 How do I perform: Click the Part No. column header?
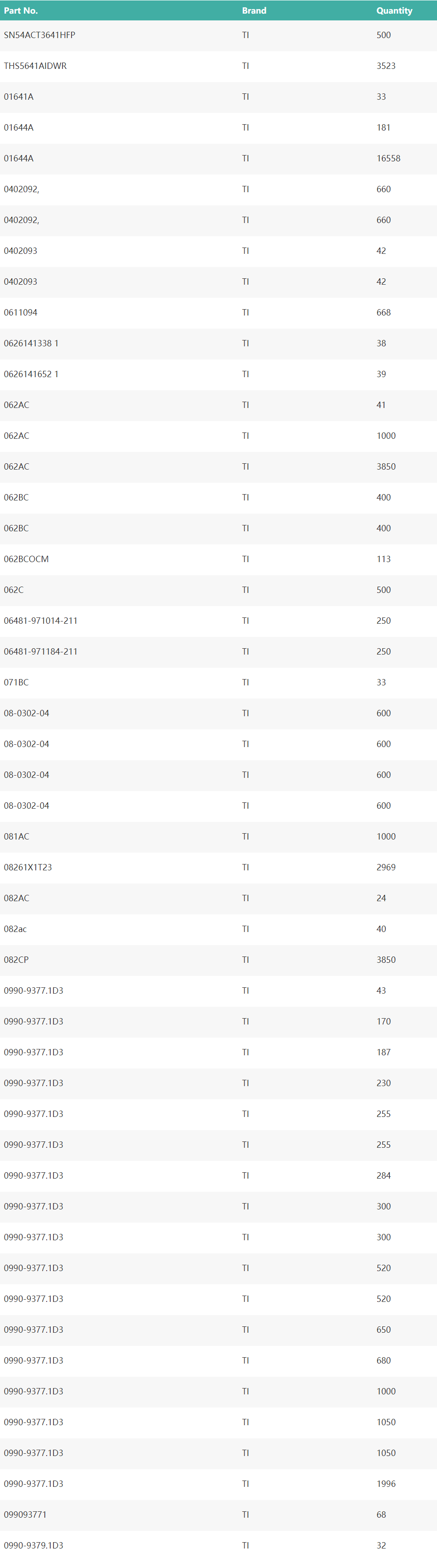coord(21,10)
